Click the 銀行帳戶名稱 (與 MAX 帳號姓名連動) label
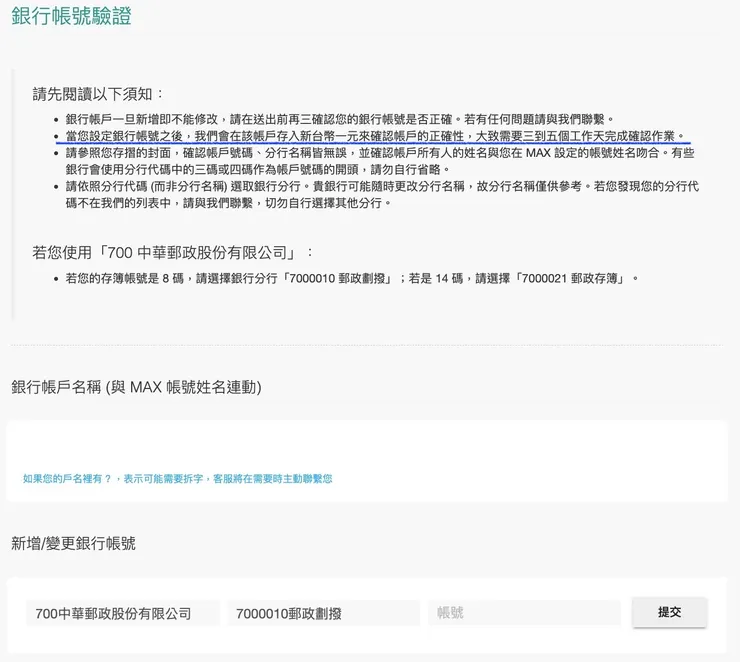Image resolution: width=740 pixels, height=662 pixels. [x=136, y=387]
